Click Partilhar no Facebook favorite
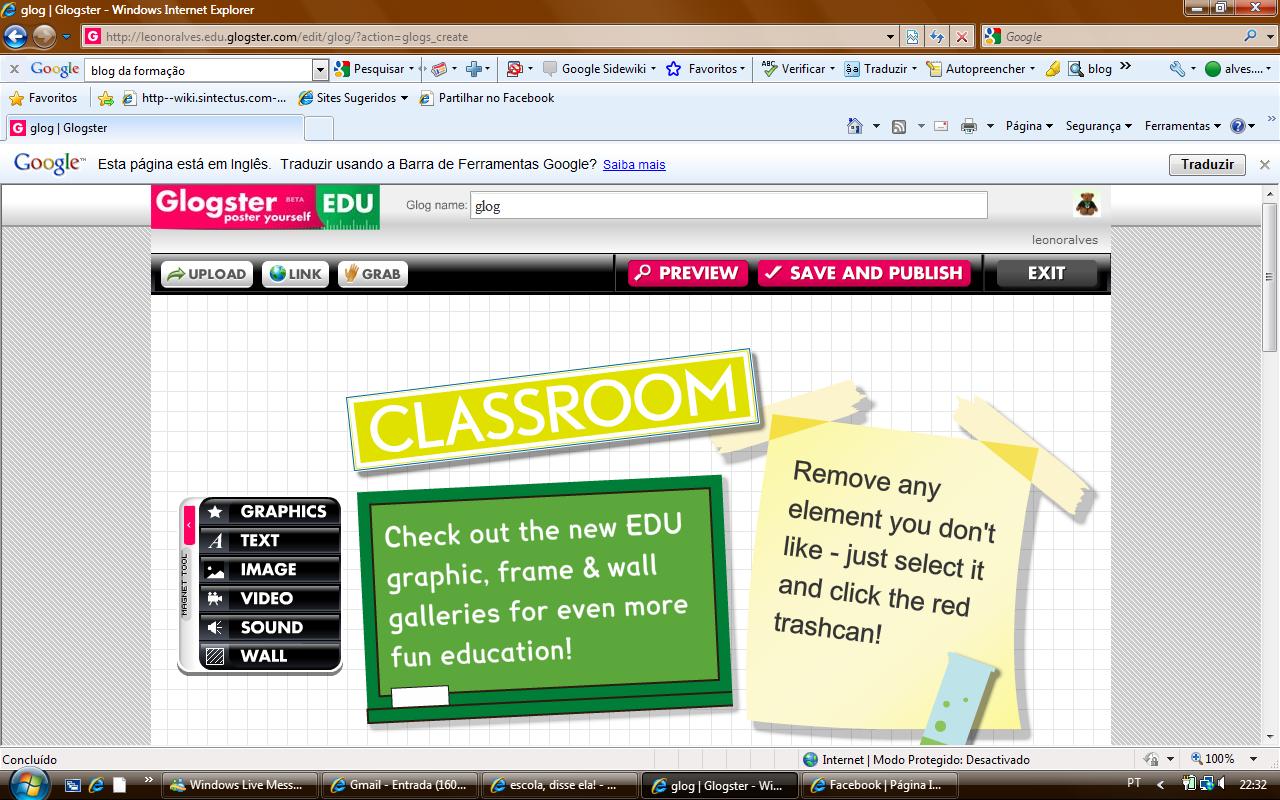The image size is (1280, 800). click(x=487, y=98)
